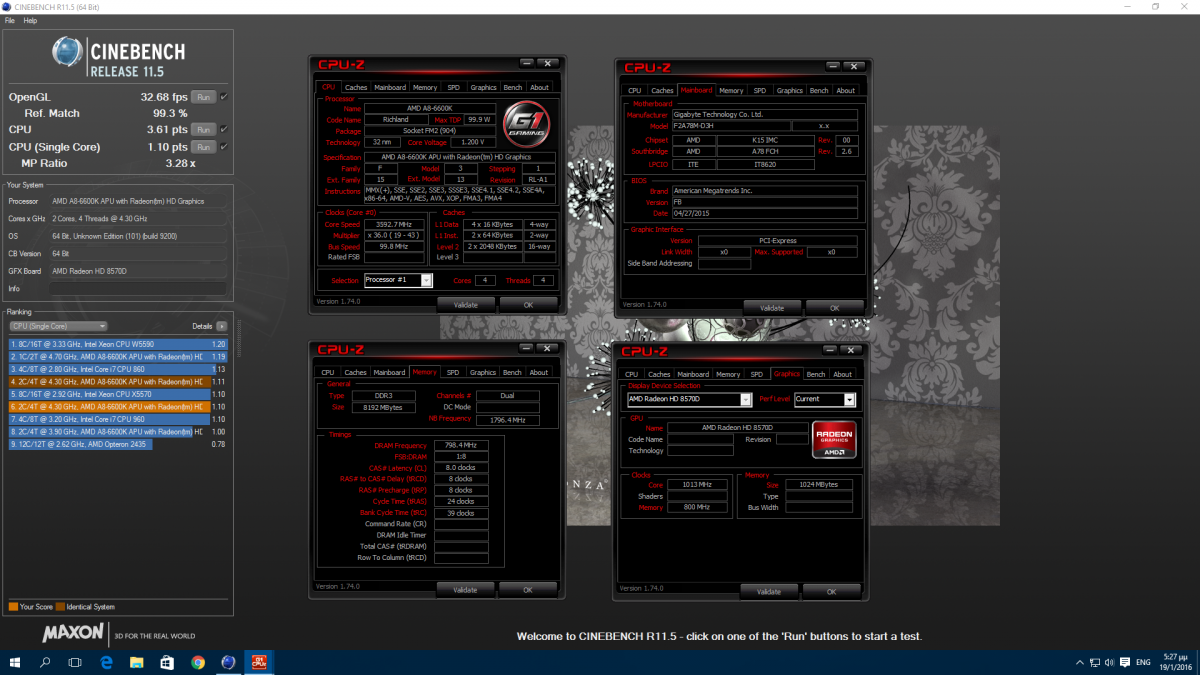Select Memory tab in the Graphics window
The image size is (1200, 675).
point(728,374)
